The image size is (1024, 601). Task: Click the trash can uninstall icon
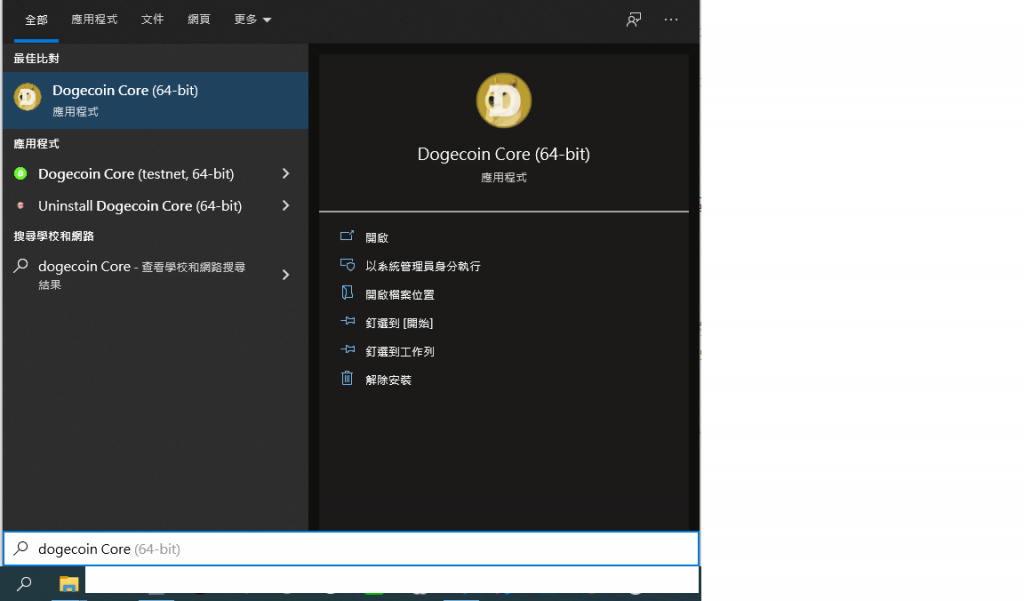[347, 378]
